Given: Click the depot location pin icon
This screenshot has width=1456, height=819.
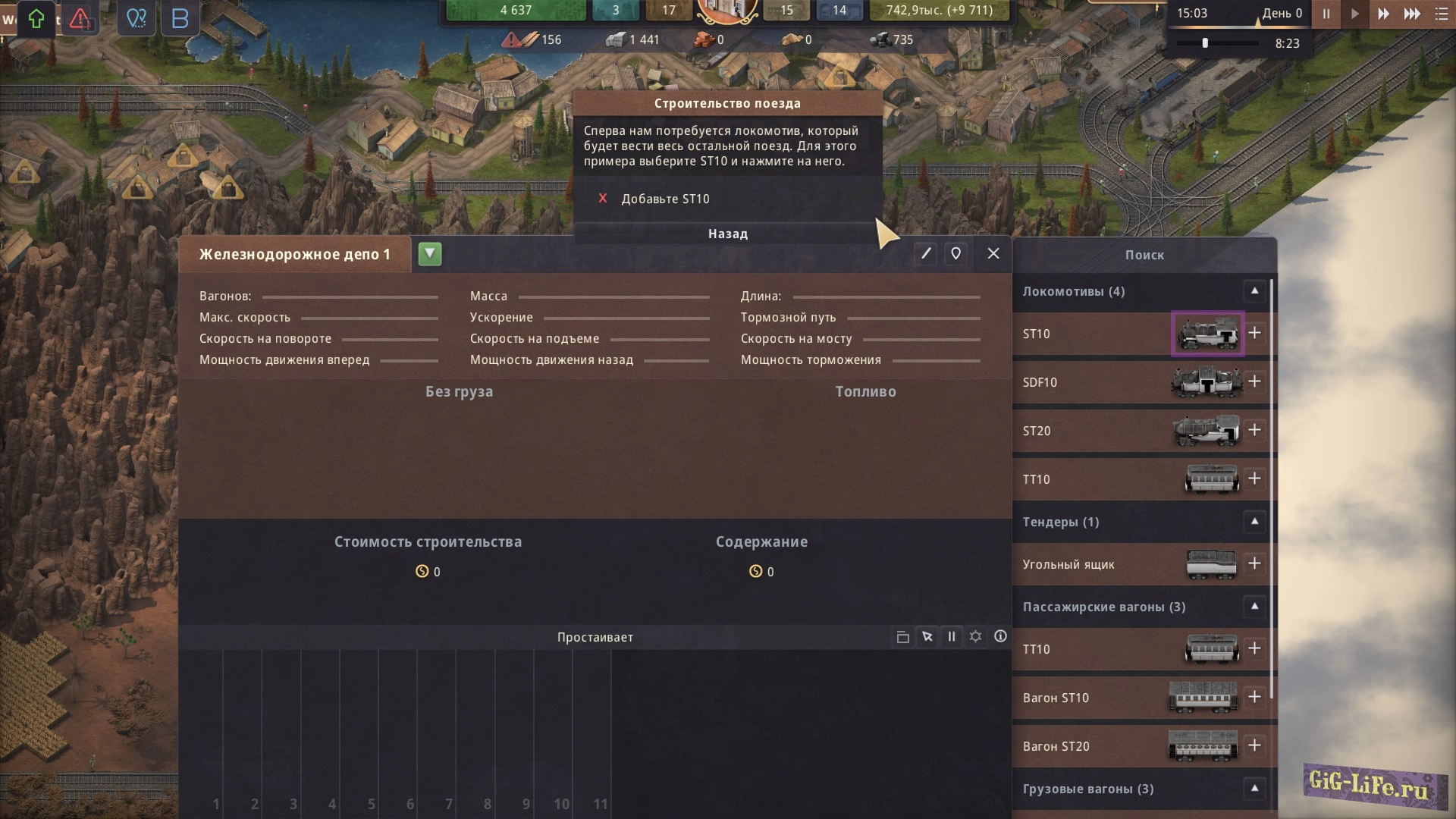Looking at the screenshot, I should click(955, 254).
